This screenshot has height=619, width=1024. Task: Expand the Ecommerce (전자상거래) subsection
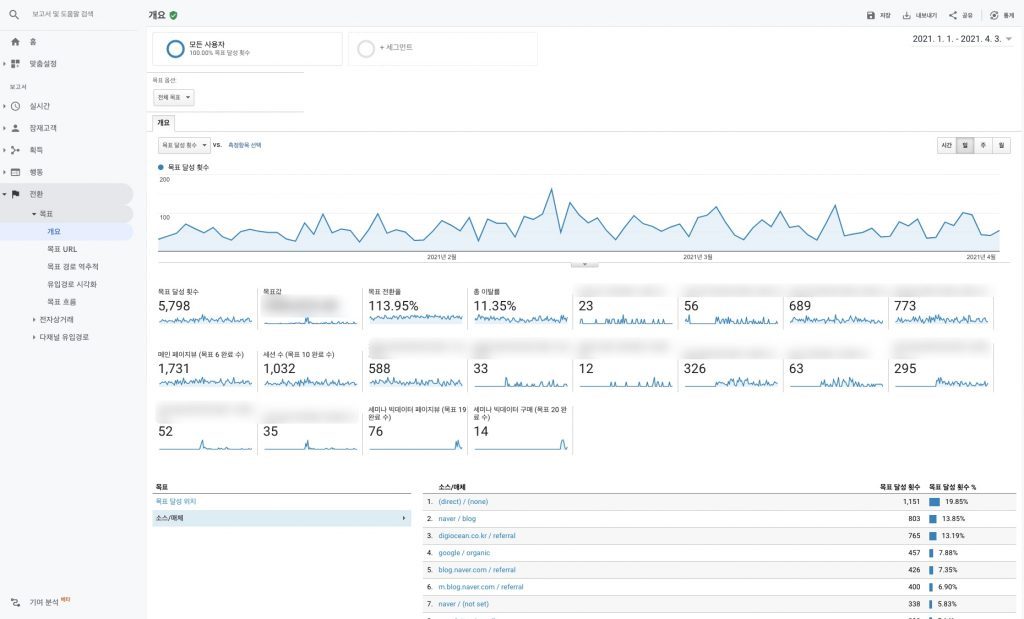(x=34, y=319)
